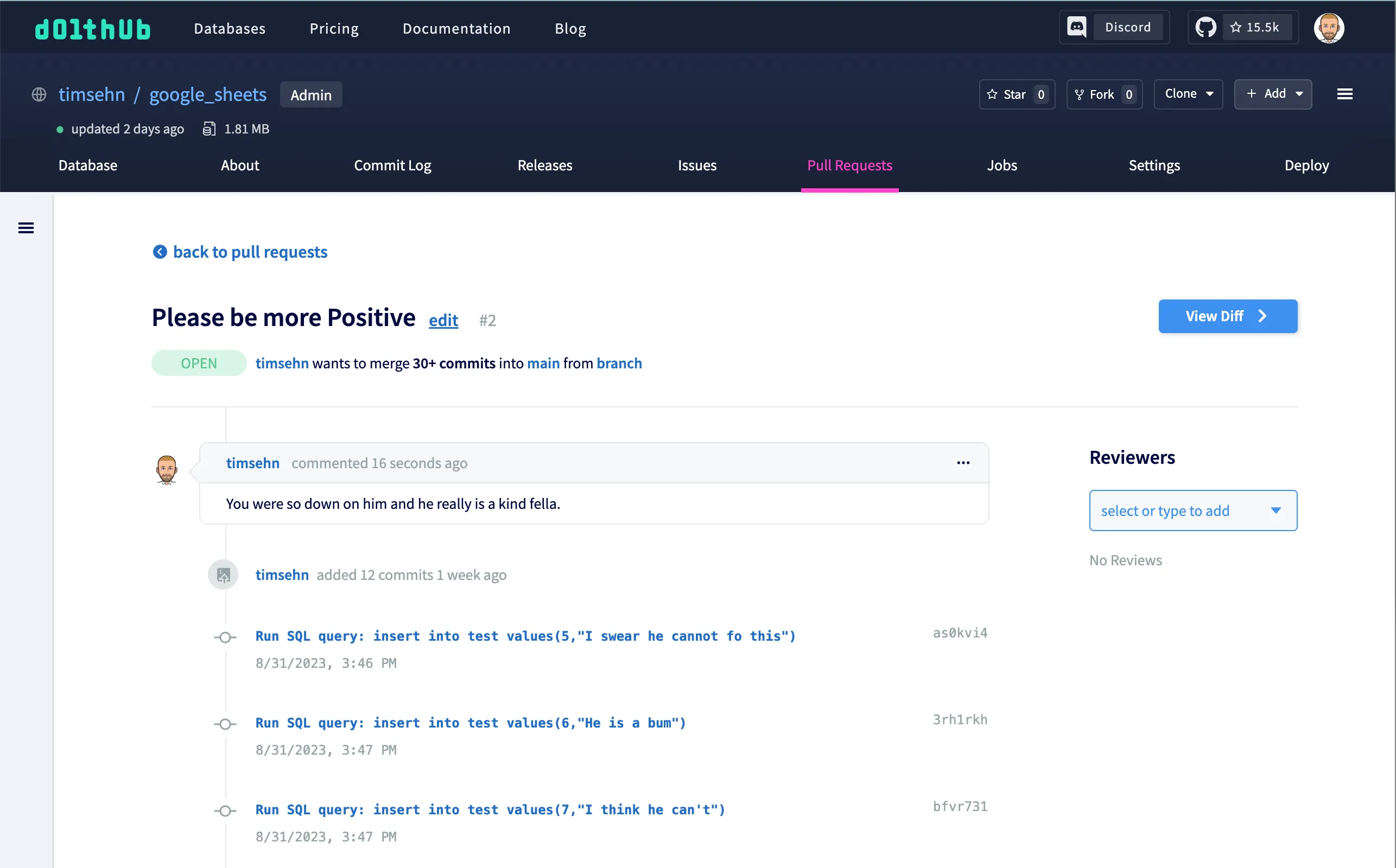This screenshot has height=868, width=1396.
Task: Toggle the left sidebar panel
Action: (26, 227)
